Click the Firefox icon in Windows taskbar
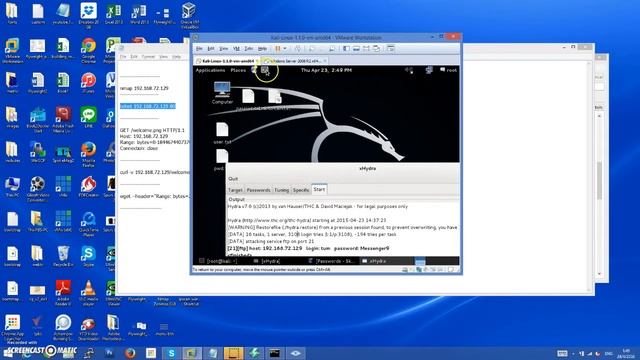 (130, 353)
